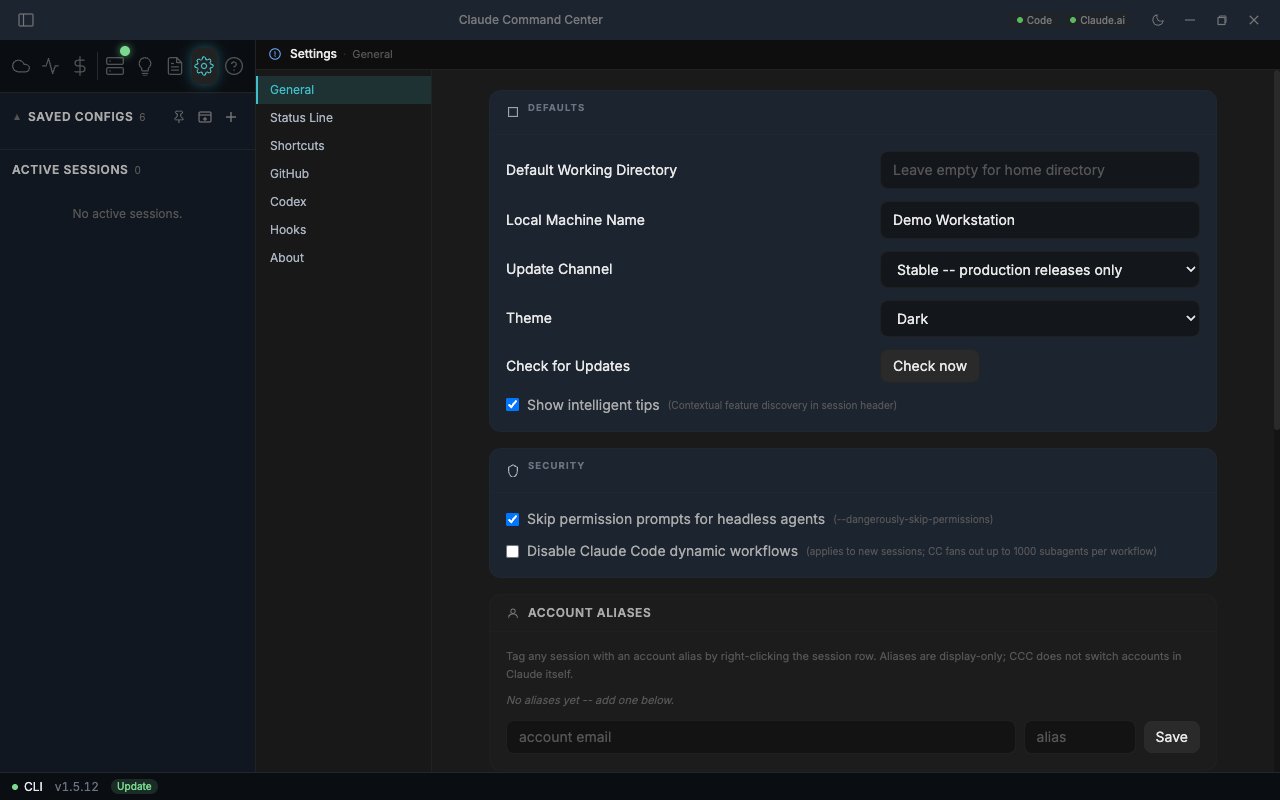The width and height of the screenshot is (1280, 800).
Task: Click the server stack icon
Action: click(x=115, y=66)
